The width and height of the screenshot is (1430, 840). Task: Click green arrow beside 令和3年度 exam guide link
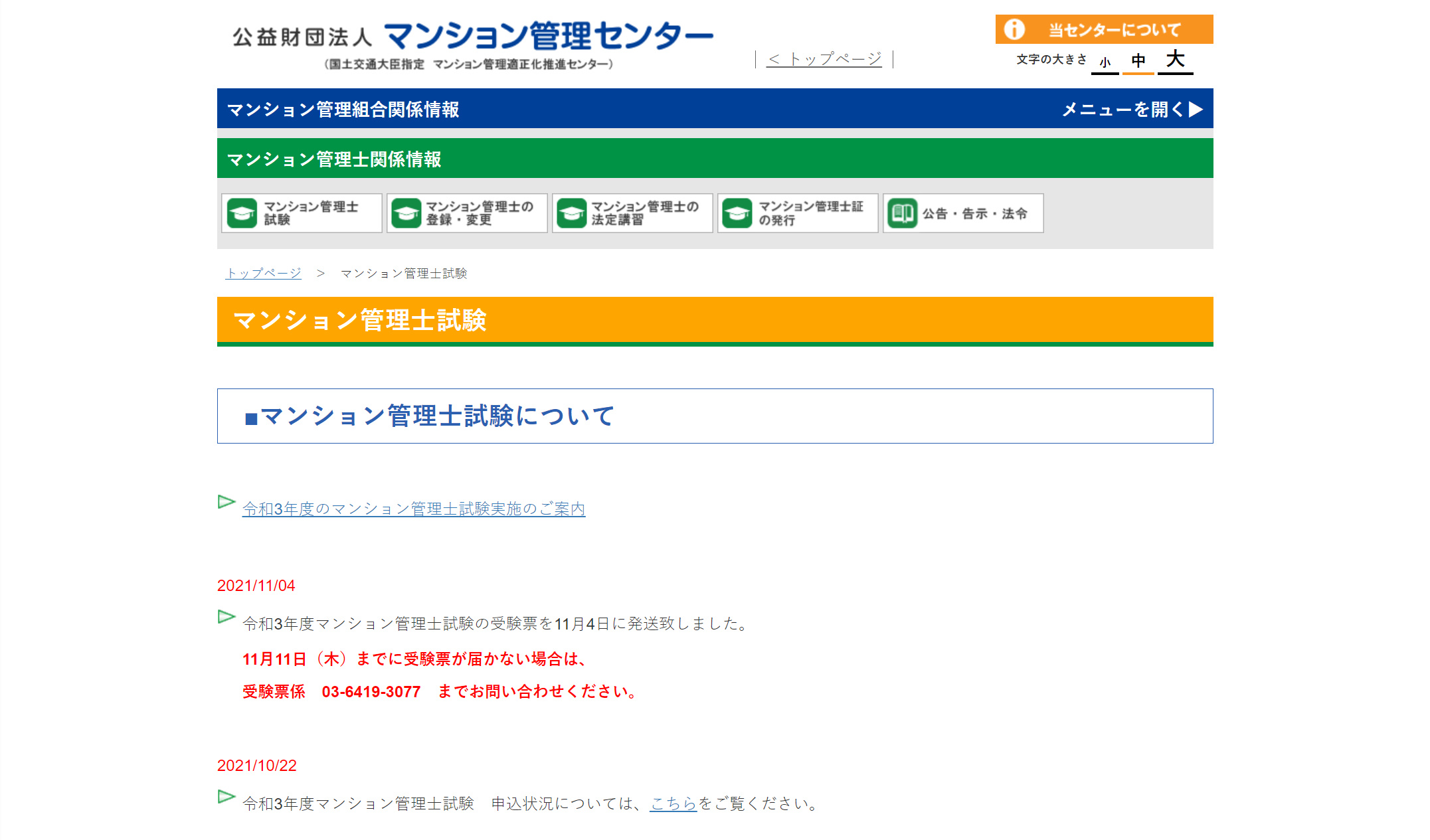pyautogui.click(x=226, y=502)
